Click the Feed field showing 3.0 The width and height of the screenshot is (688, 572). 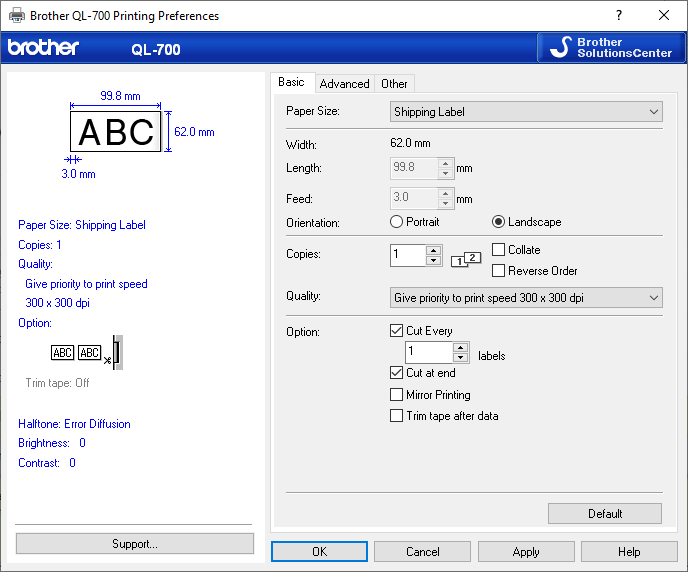[414, 198]
